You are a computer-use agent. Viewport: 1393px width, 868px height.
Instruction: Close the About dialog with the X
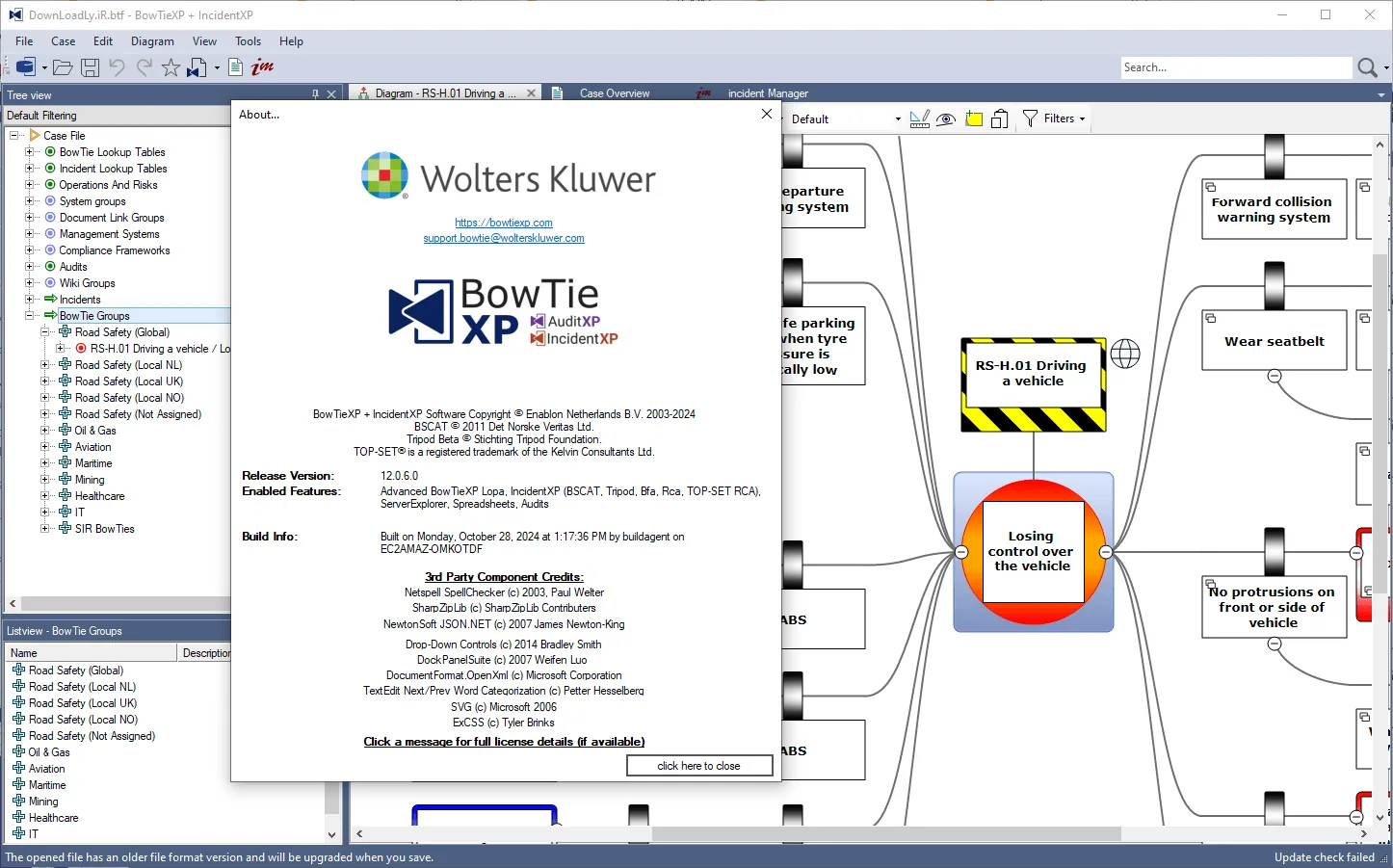tap(767, 114)
